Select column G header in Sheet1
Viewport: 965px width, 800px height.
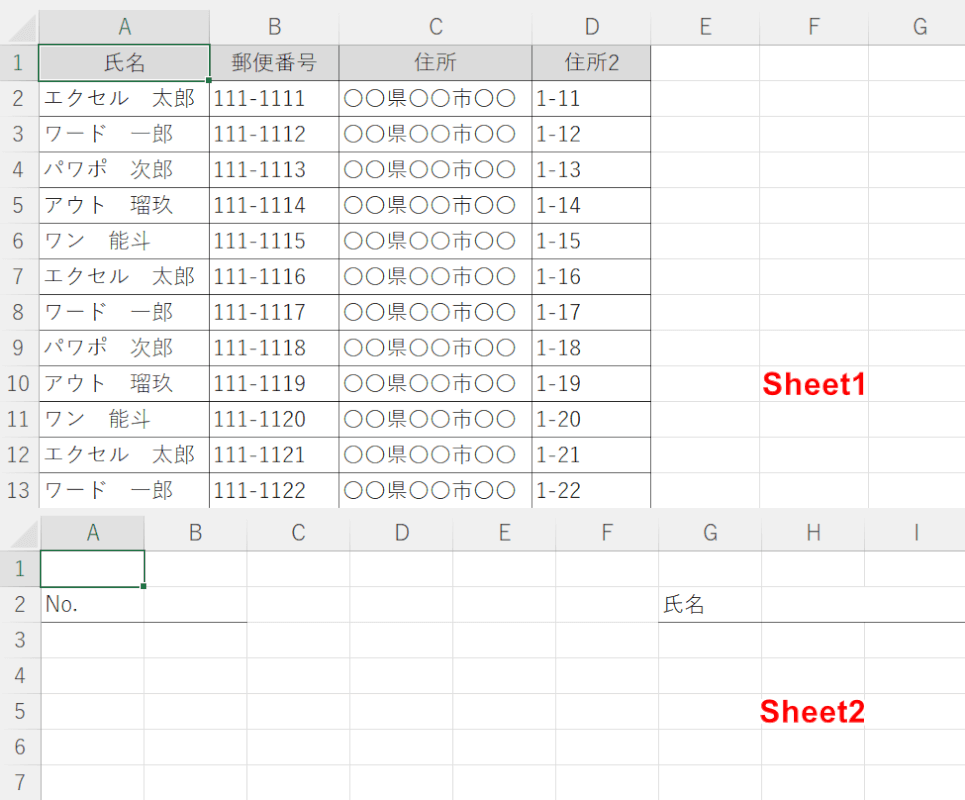click(x=917, y=27)
